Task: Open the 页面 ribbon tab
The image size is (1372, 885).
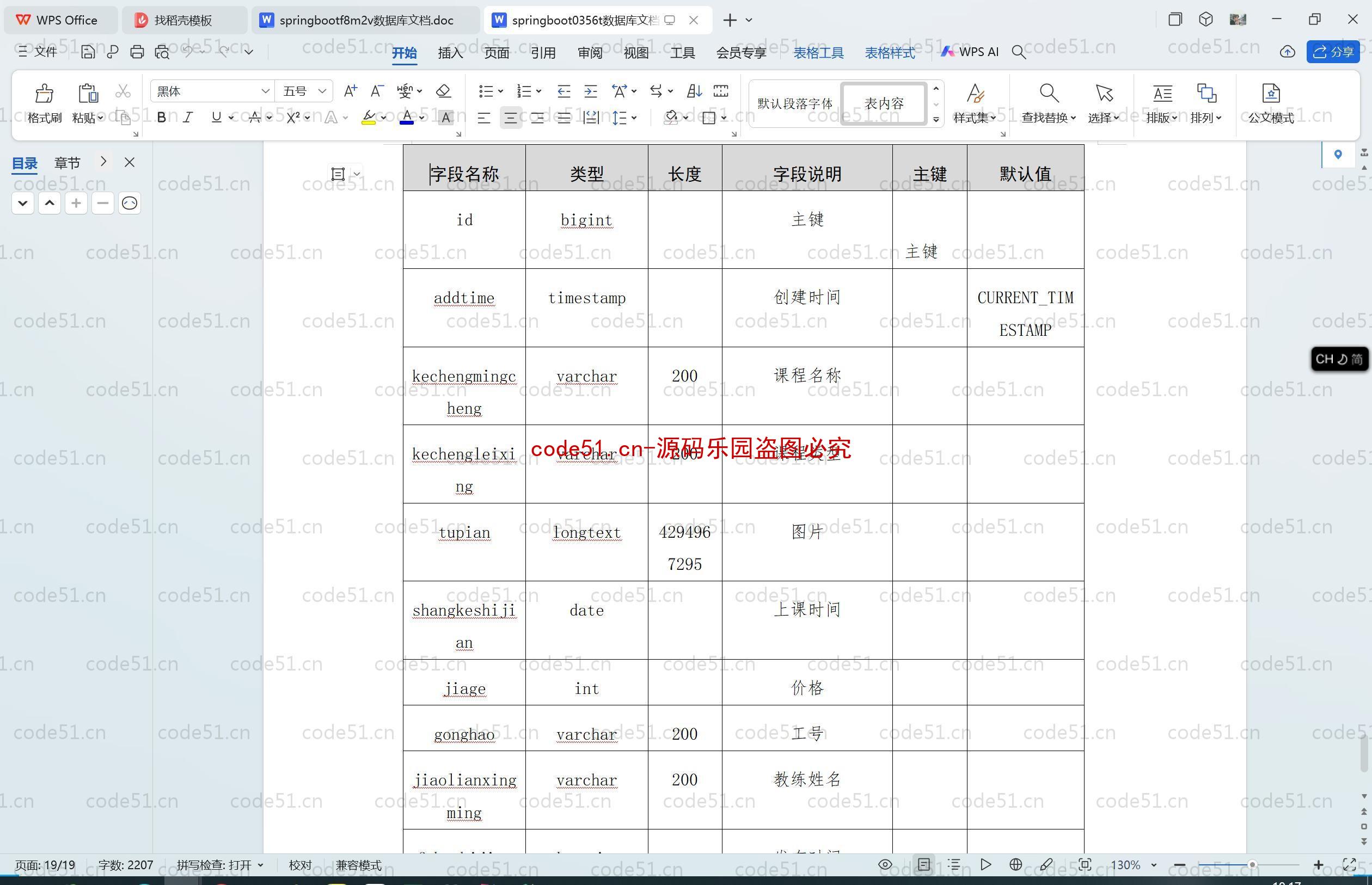Action: [x=497, y=52]
